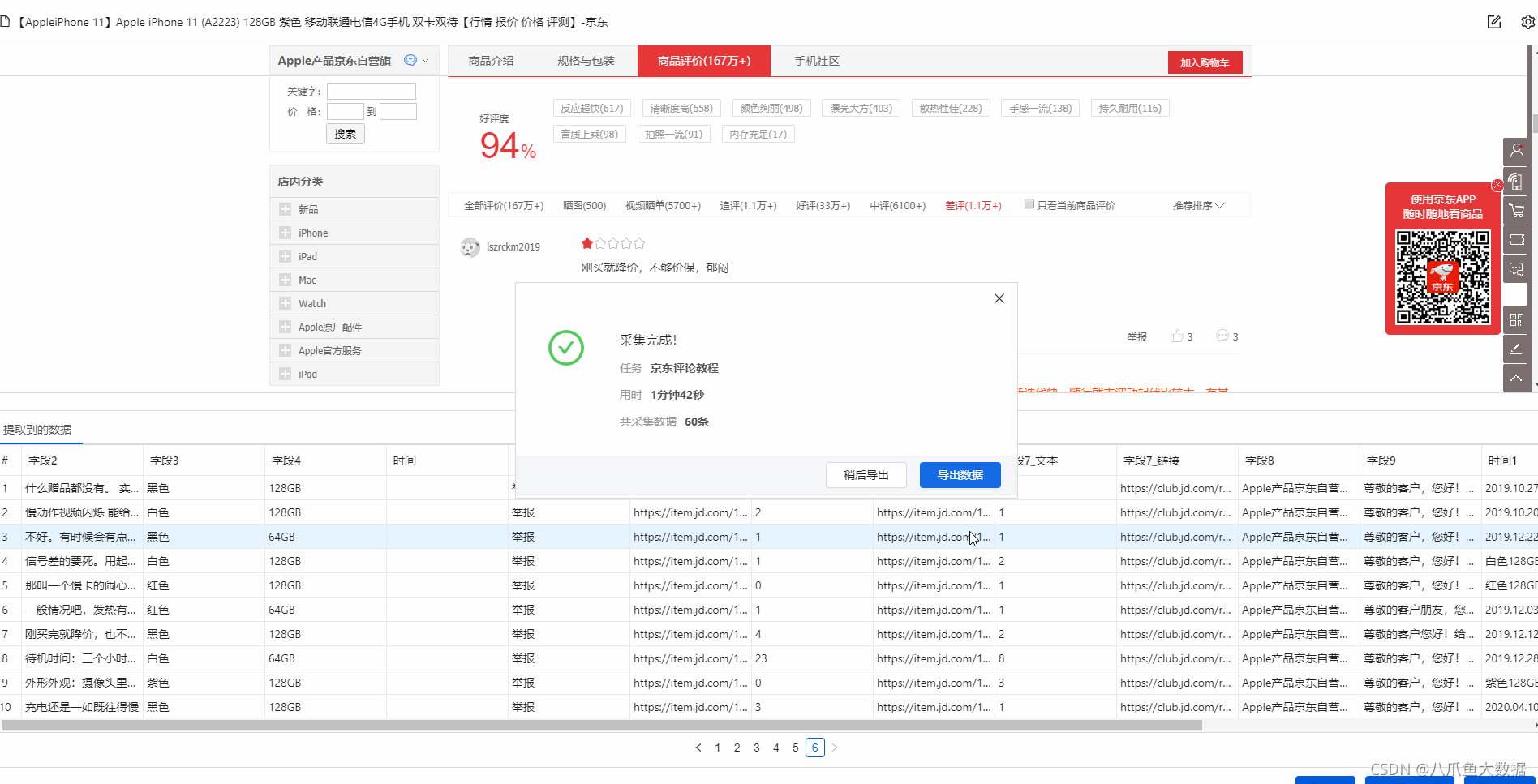Close the 采集完成 dialog with X

999,298
